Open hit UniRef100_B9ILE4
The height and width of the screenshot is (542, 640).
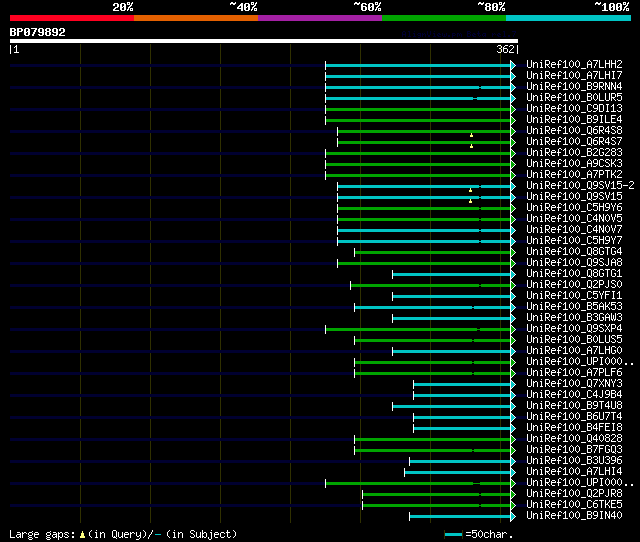[x=574, y=119]
